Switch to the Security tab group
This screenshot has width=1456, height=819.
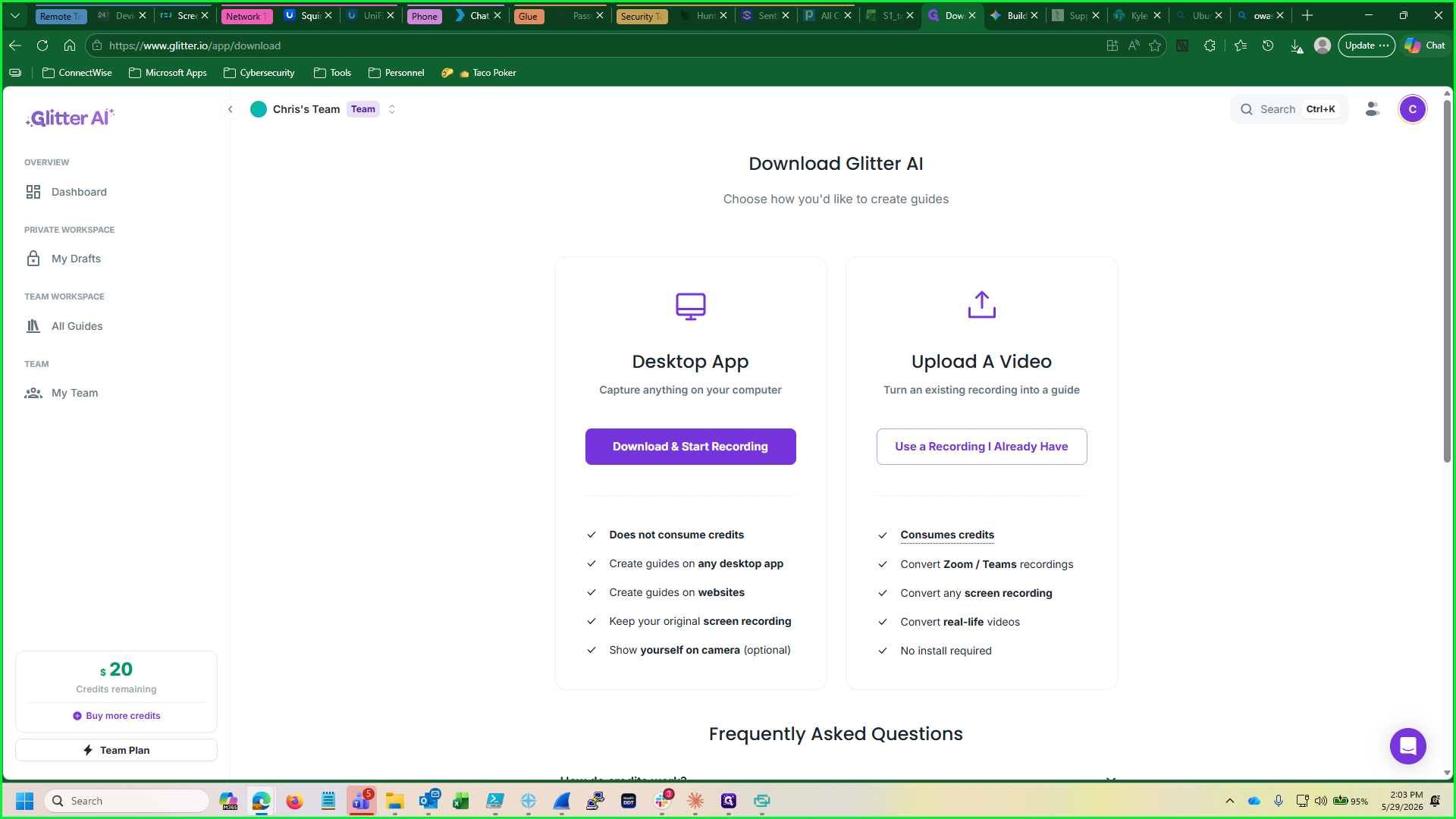point(642,16)
